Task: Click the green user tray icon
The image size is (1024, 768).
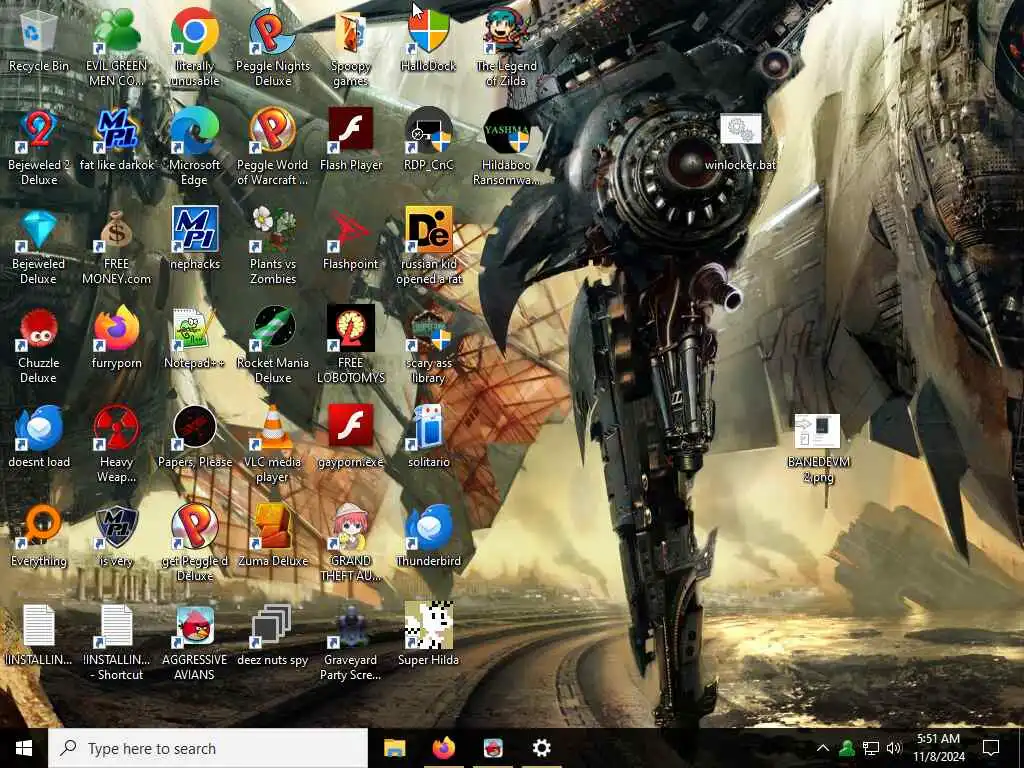Action: click(847, 748)
